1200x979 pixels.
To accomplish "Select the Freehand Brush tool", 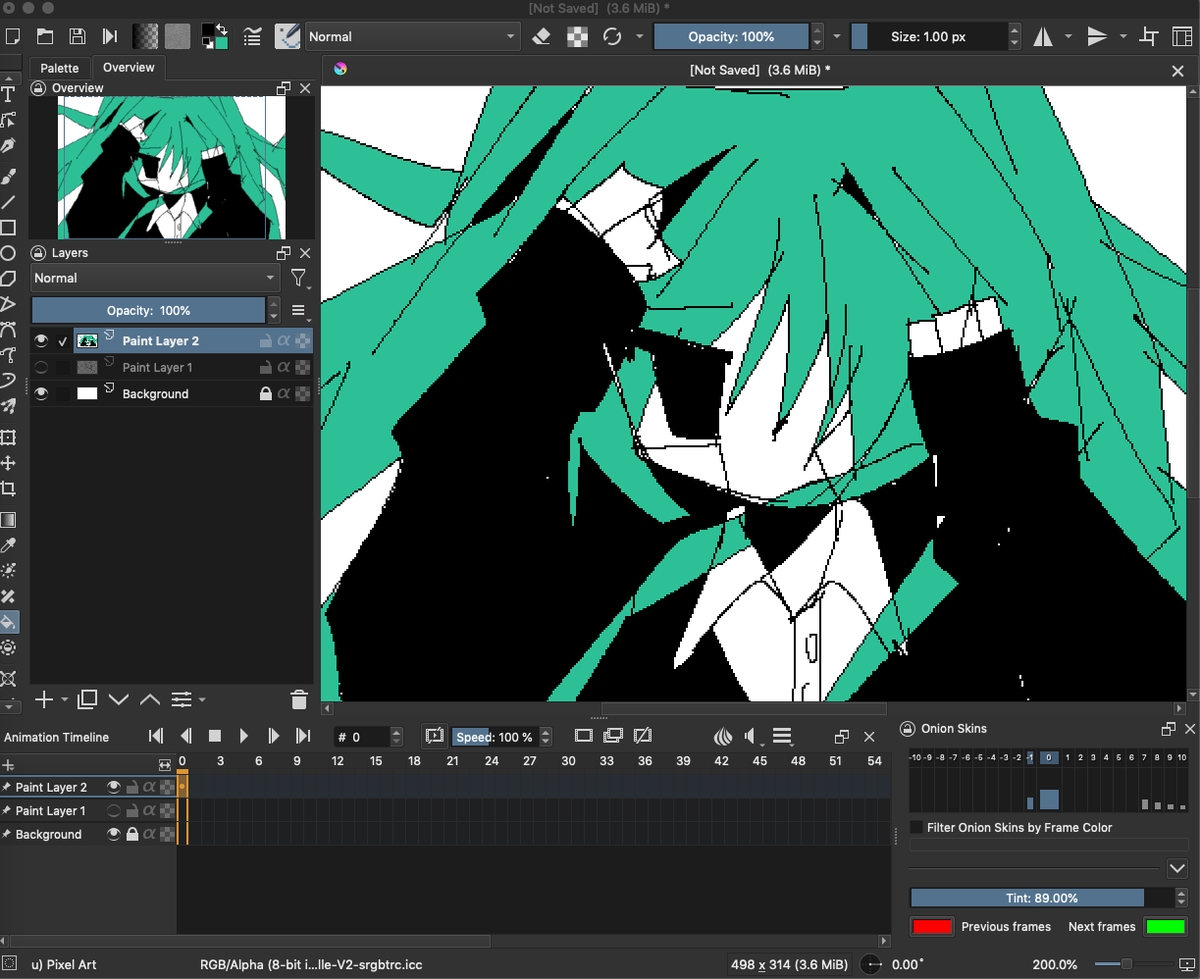I will pyautogui.click(x=8, y=176).
